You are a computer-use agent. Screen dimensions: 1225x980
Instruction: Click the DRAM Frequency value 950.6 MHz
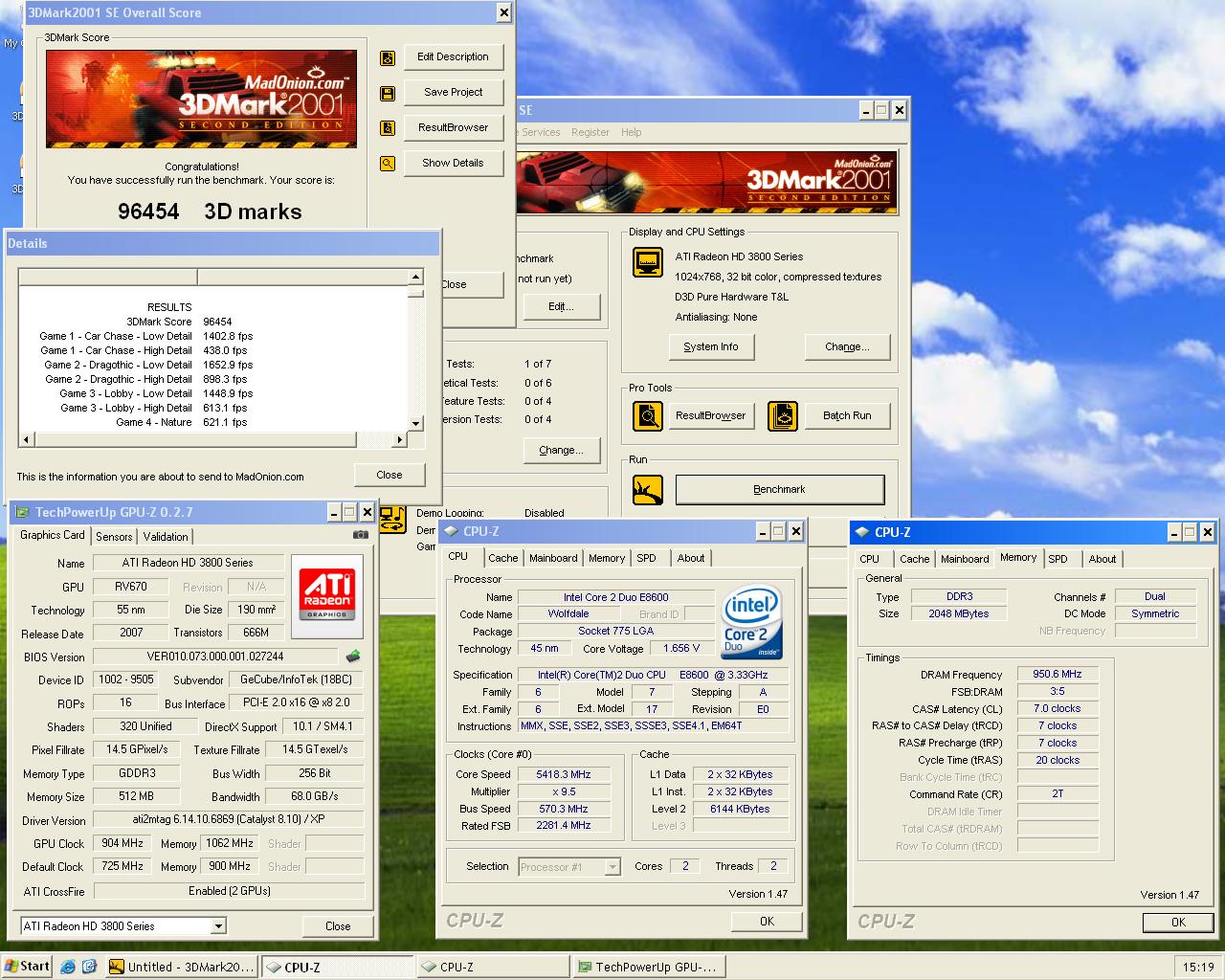click(1058, 675)
